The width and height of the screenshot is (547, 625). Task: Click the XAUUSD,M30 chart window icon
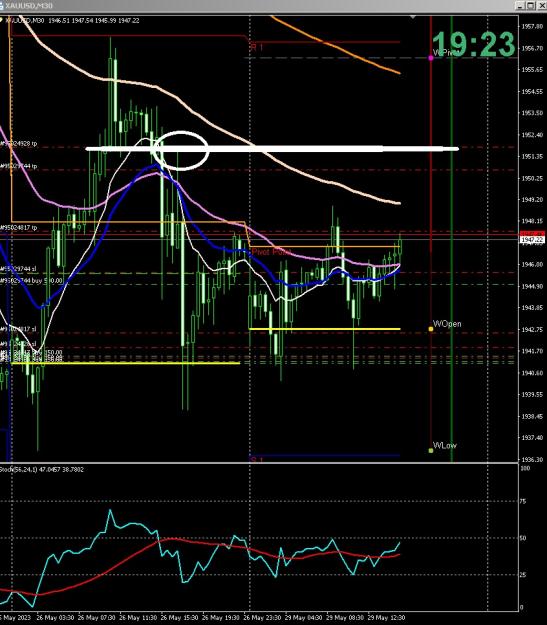click(1, 6)
